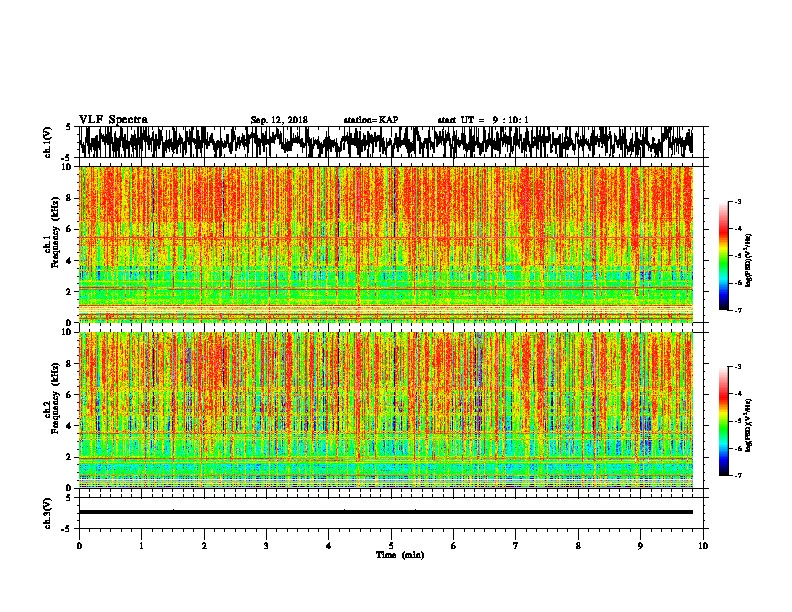Click the ch.2 color bar log PSD label
792x612 pixels.
pos(749,425)
